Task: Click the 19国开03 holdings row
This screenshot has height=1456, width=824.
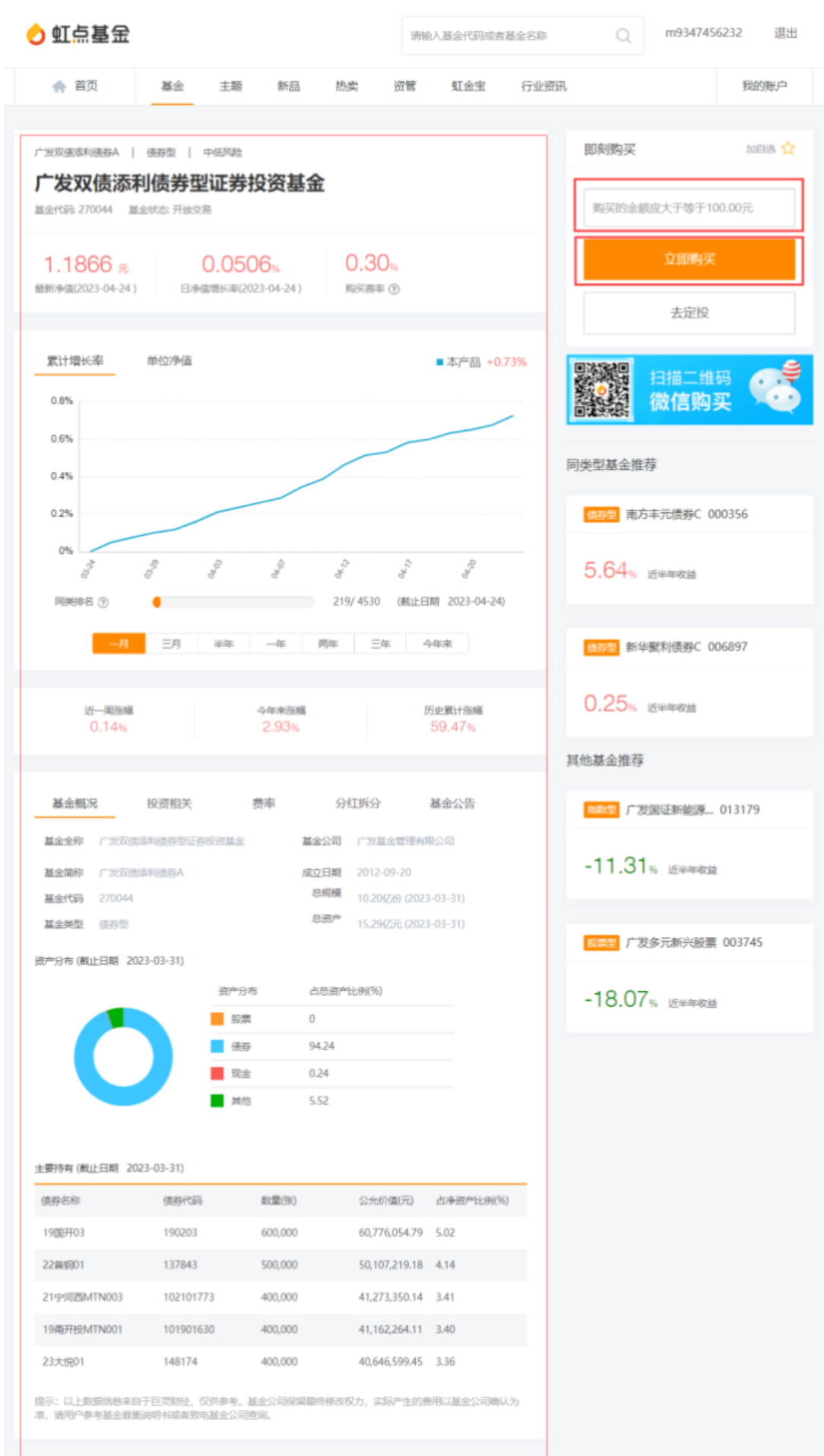Action: (280, 1233)
